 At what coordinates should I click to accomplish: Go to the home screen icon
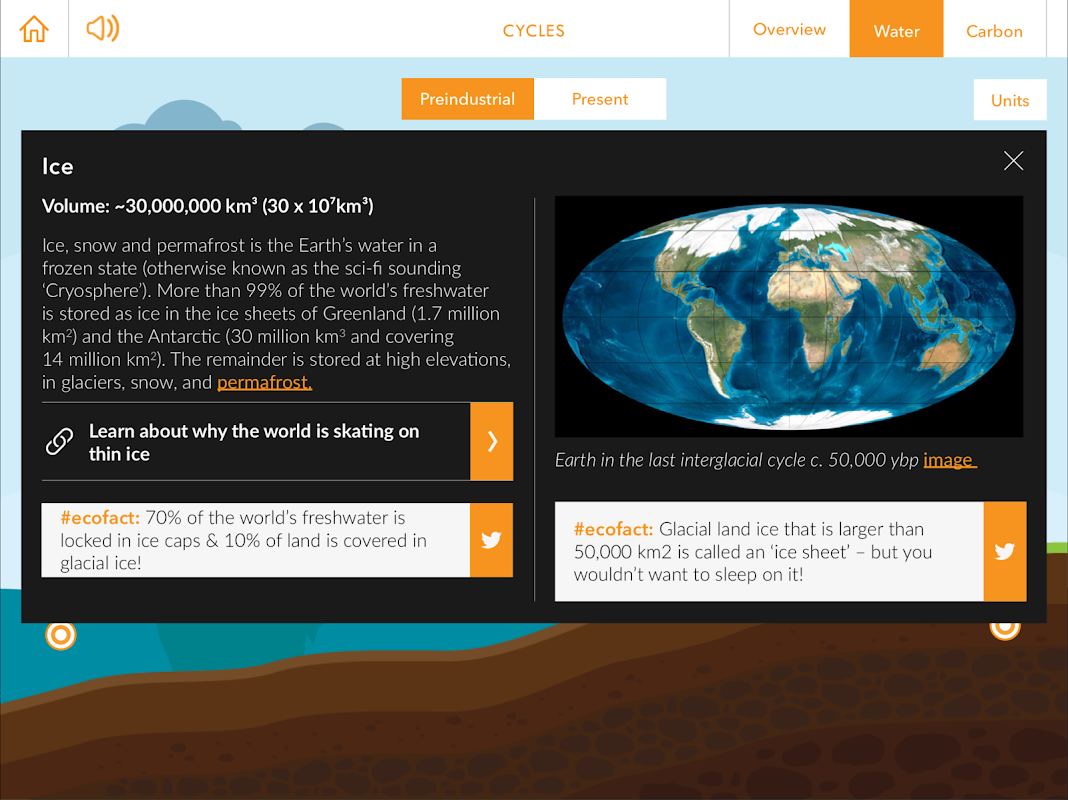34,29
